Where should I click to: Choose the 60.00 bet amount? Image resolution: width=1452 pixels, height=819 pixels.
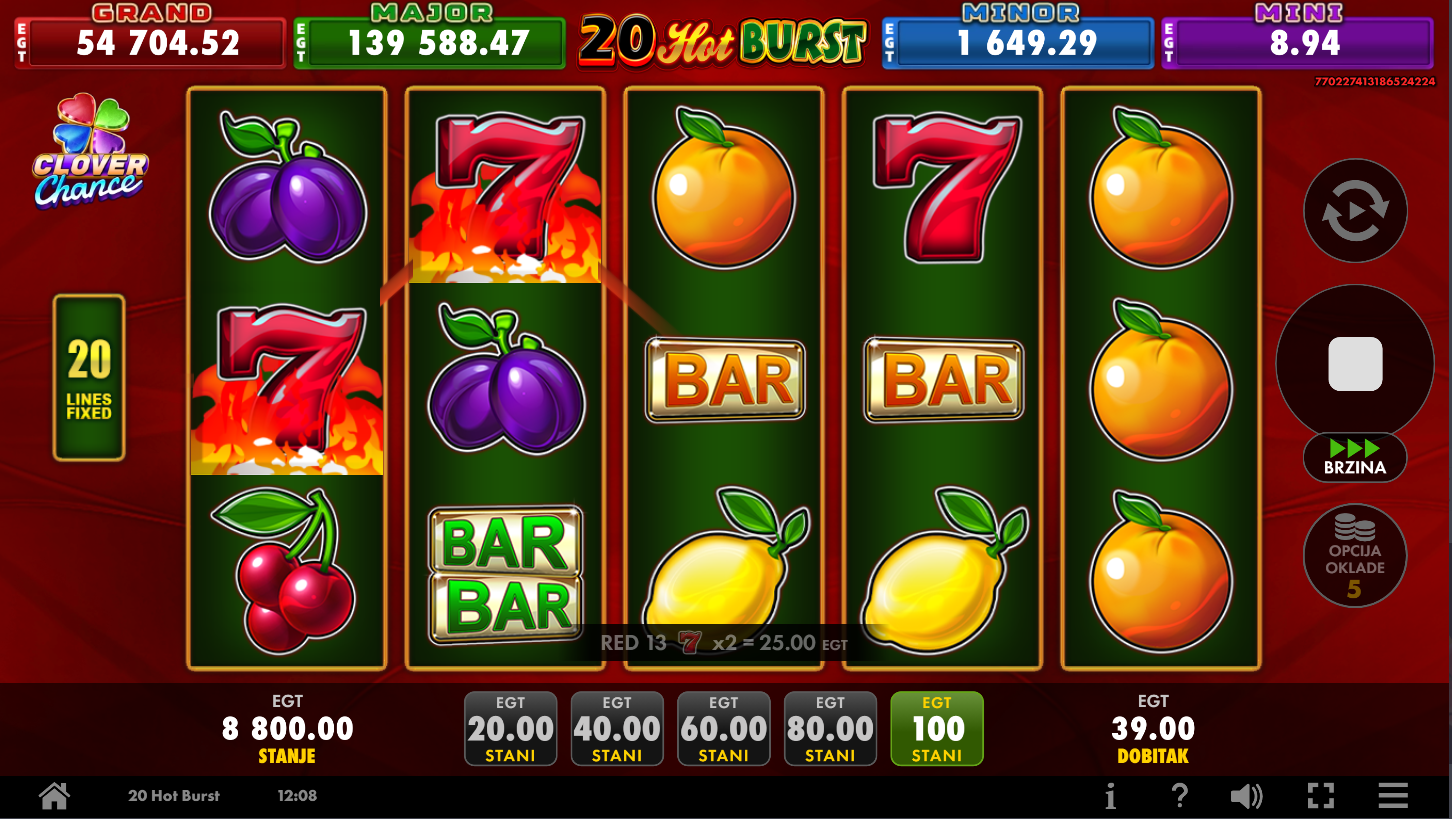click(724, 729)
